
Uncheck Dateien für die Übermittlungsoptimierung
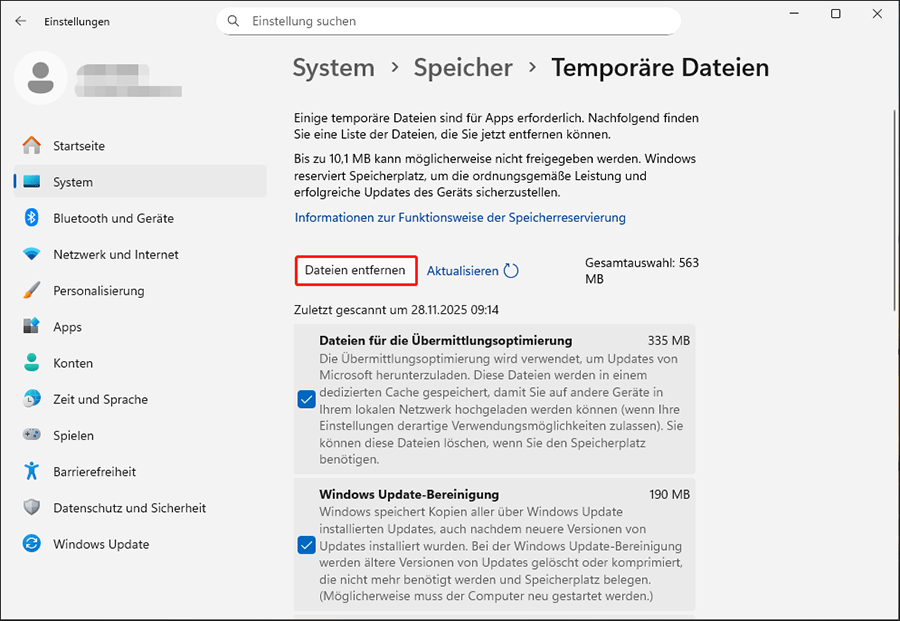pyautogui.click(x=305, y=399)
